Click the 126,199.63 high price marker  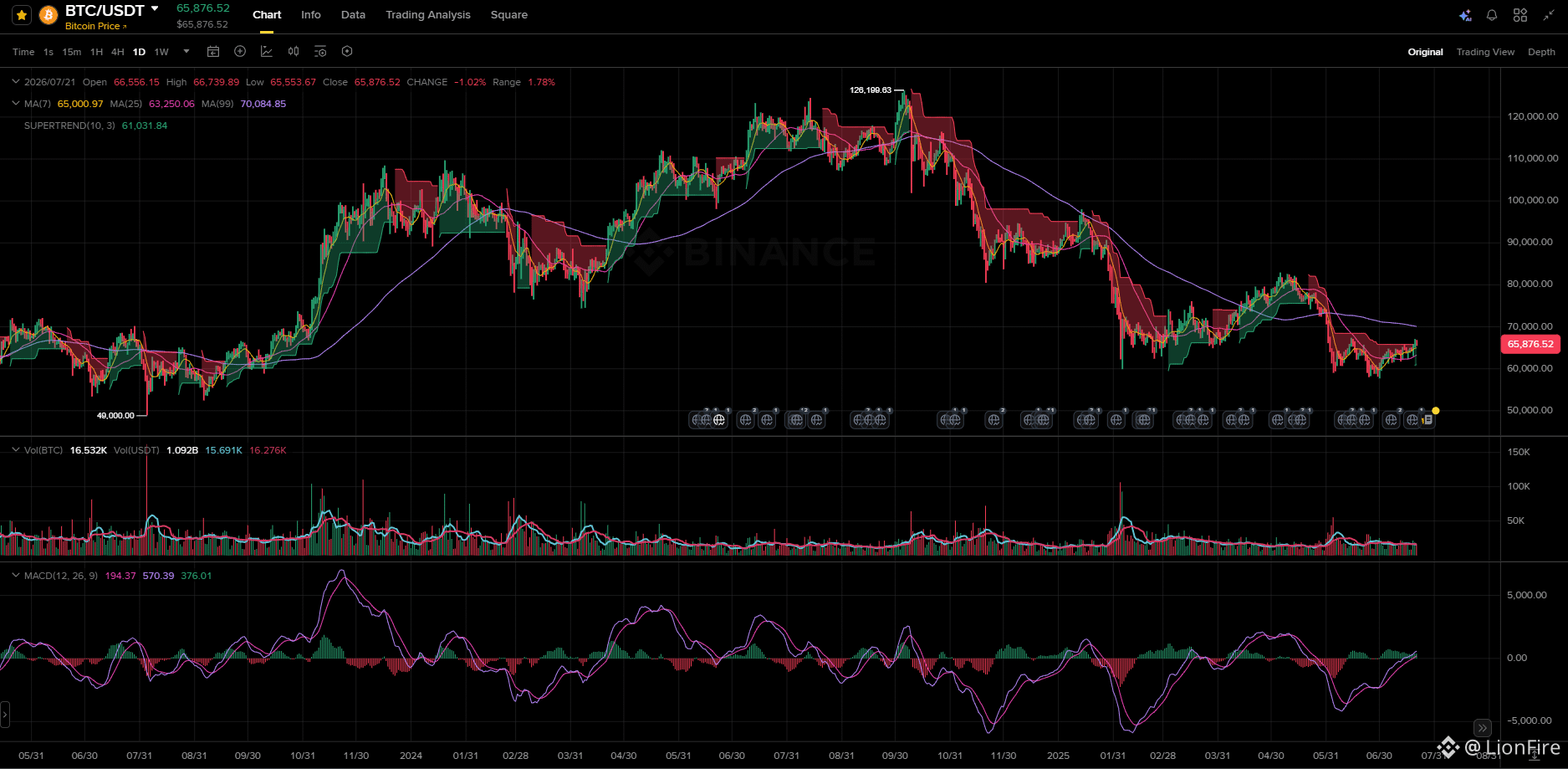871,90
